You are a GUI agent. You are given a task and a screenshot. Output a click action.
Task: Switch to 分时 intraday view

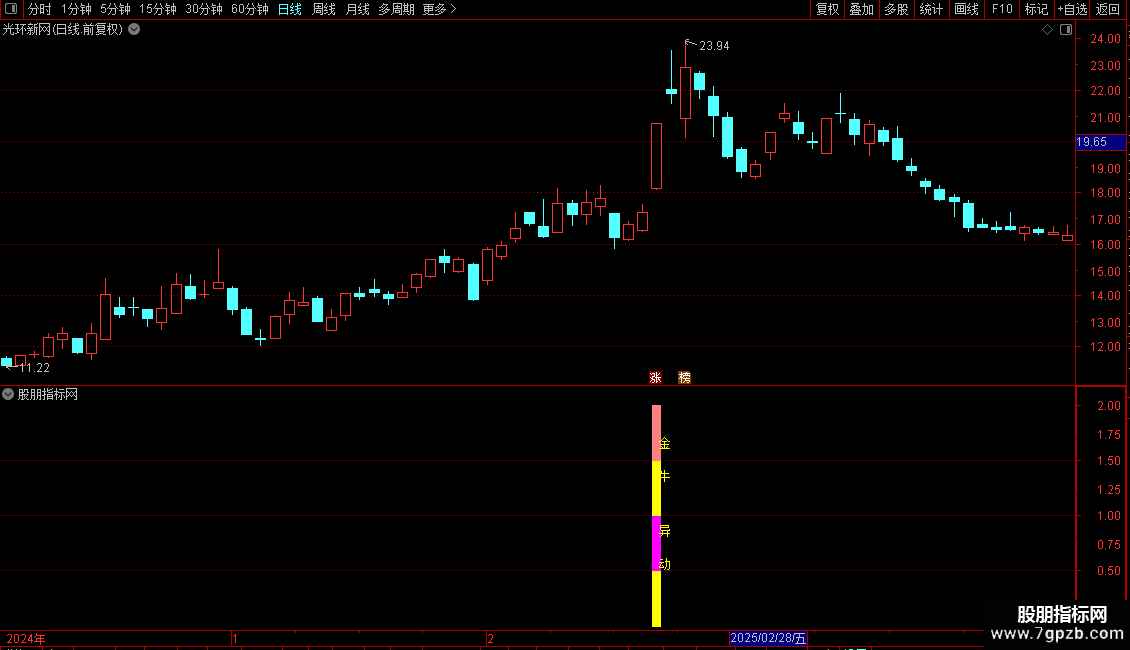(x=40, y=9)
